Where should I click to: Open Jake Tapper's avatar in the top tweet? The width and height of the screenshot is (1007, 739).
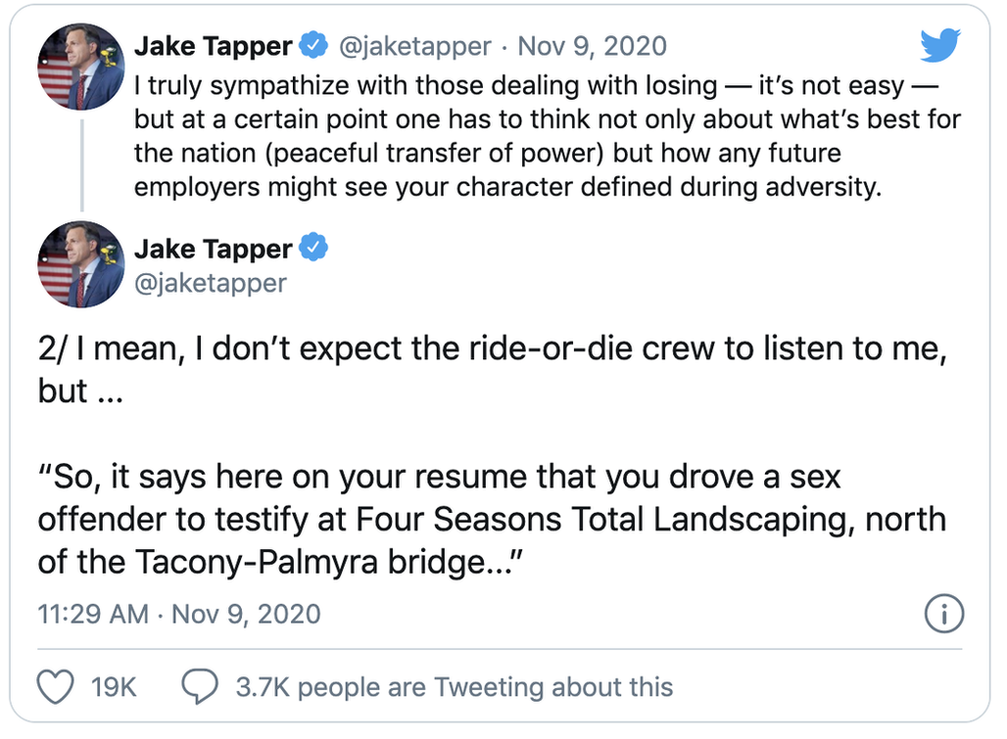coord(80,68)
